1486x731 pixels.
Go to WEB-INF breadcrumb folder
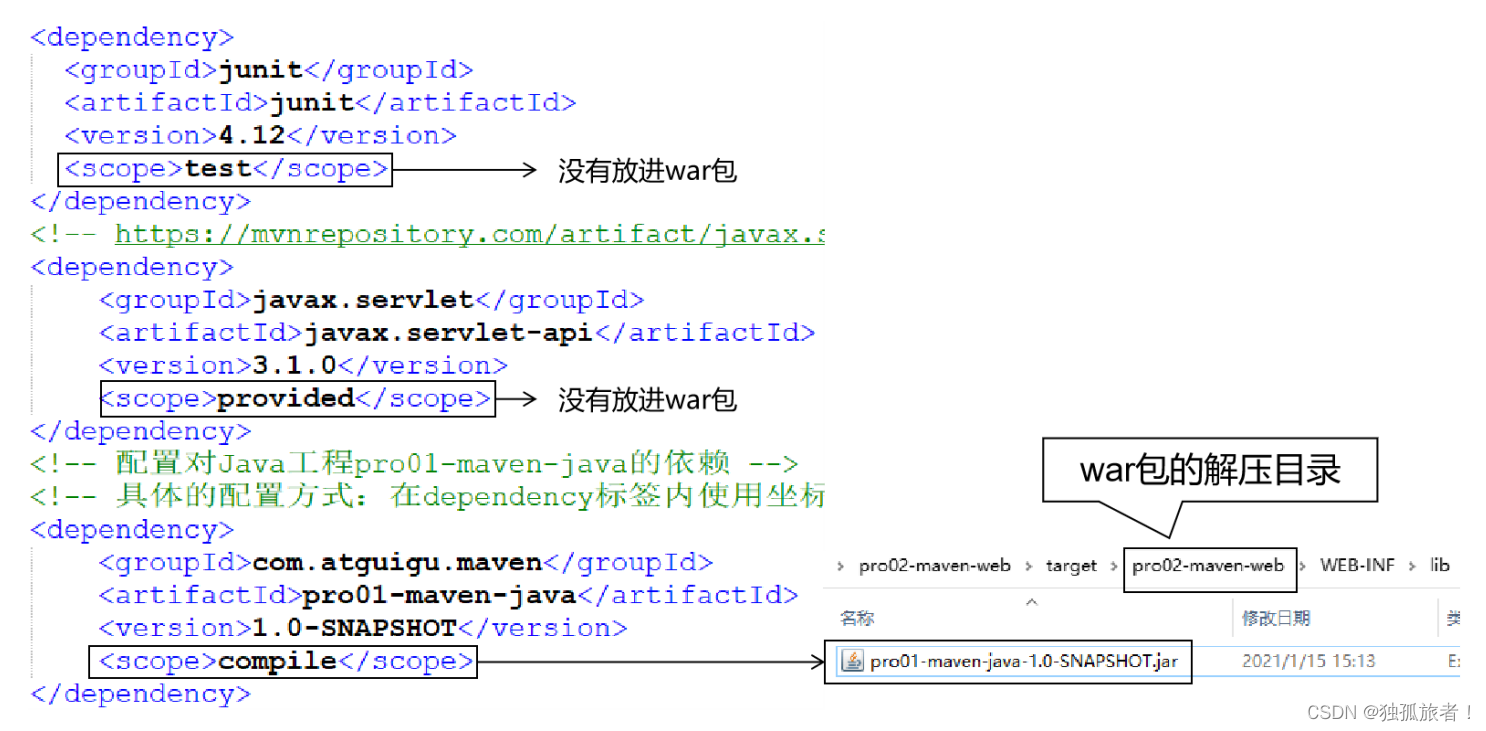(1357, 566)
